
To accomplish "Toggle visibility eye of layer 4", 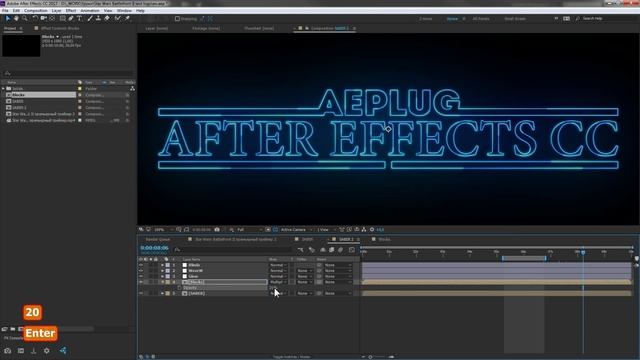I will pos(141,282).
